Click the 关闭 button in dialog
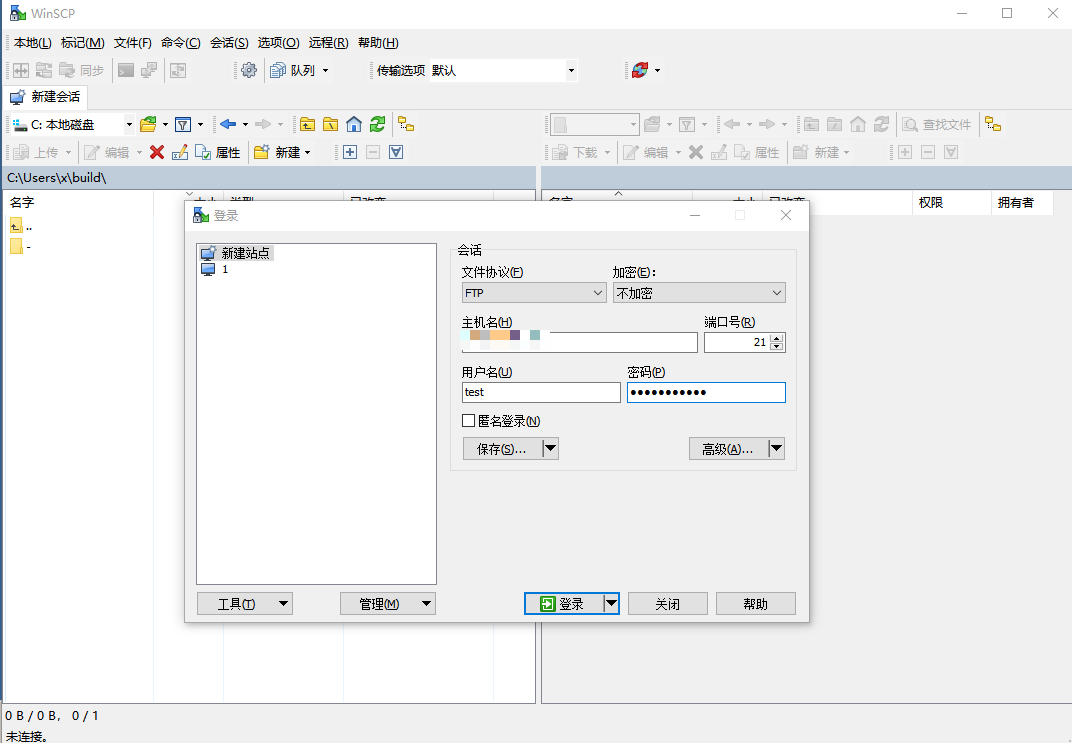The image size is (1072, 743). tap(667, 604)
